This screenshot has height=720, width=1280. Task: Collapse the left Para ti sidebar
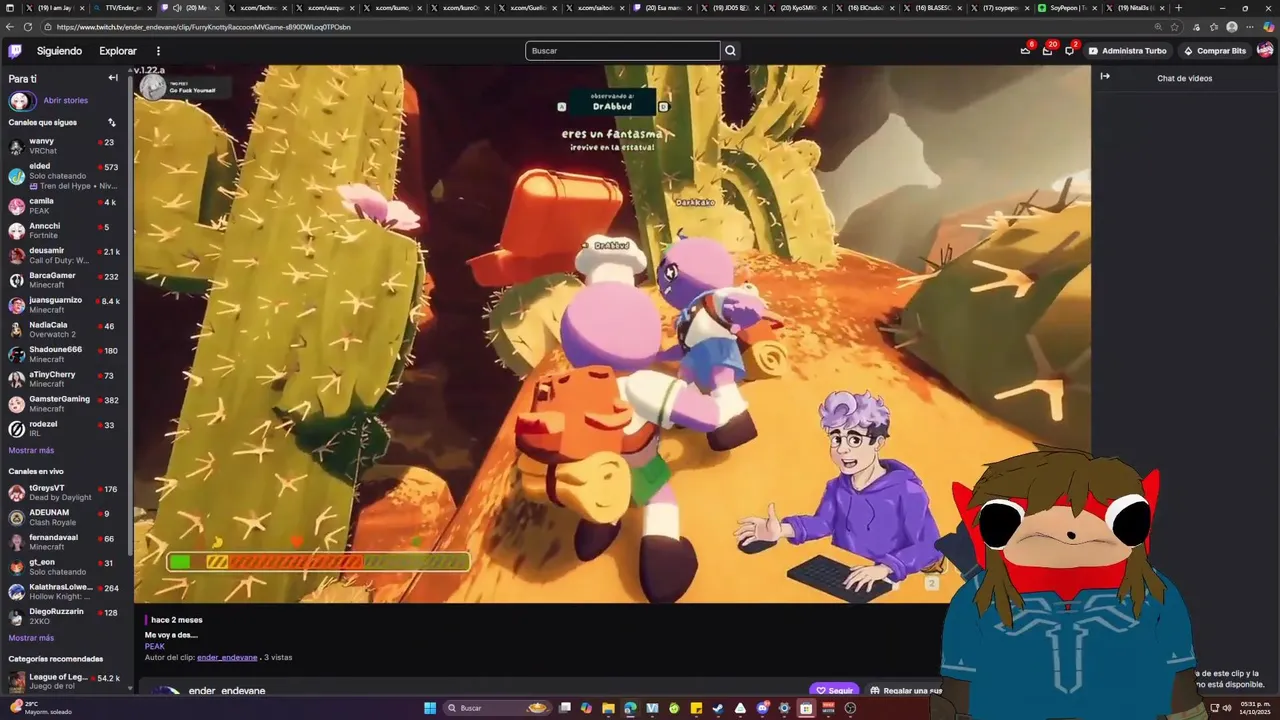click(x=113, y=78)
